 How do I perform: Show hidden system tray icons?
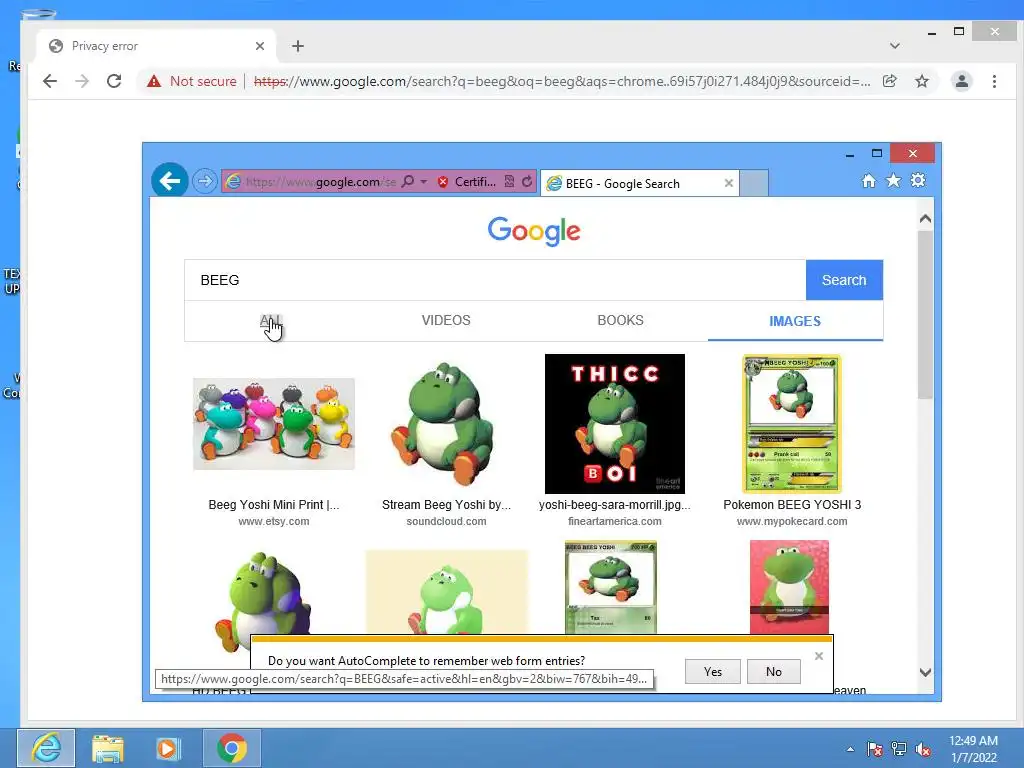point(850,749)
